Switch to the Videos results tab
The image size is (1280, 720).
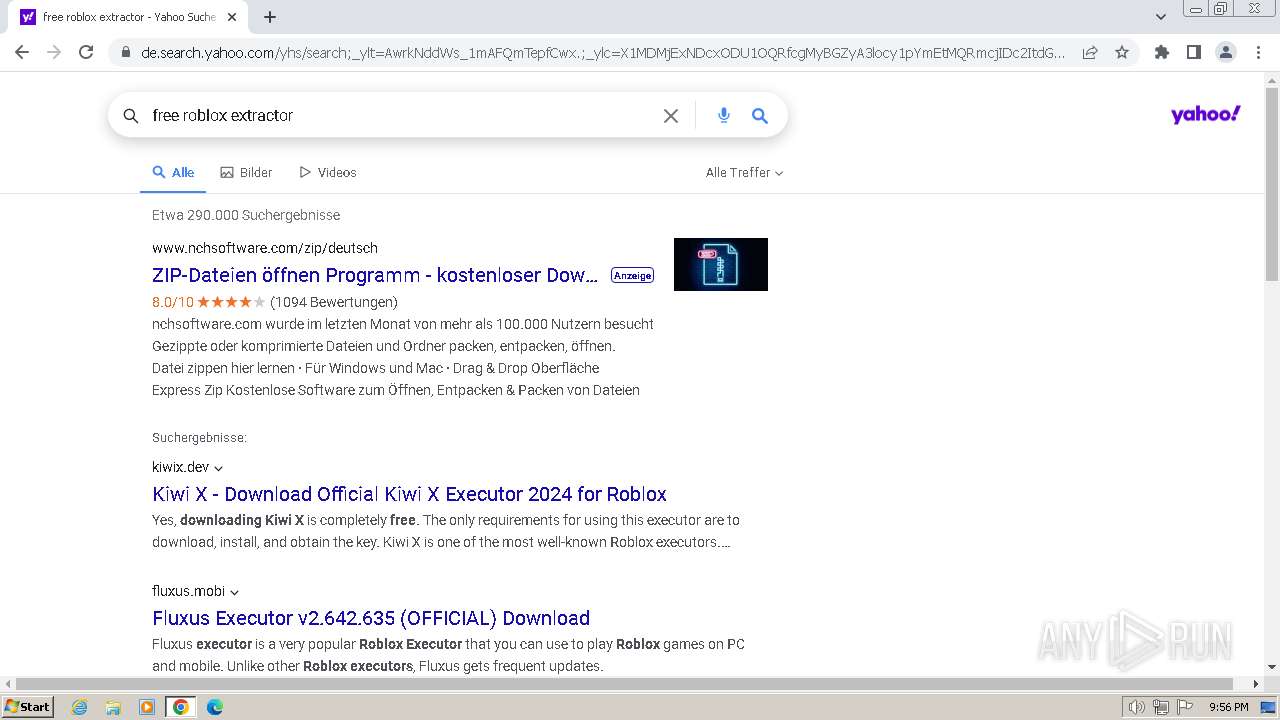tap(327, 172)
